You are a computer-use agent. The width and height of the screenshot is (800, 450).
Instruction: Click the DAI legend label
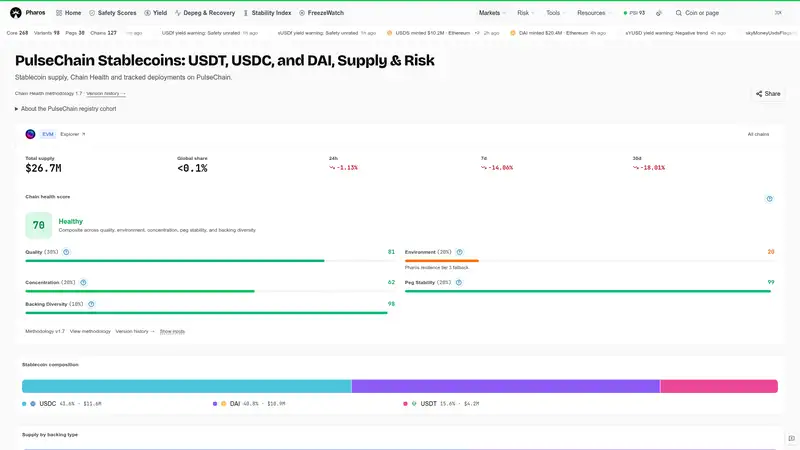tap(235, 404)
